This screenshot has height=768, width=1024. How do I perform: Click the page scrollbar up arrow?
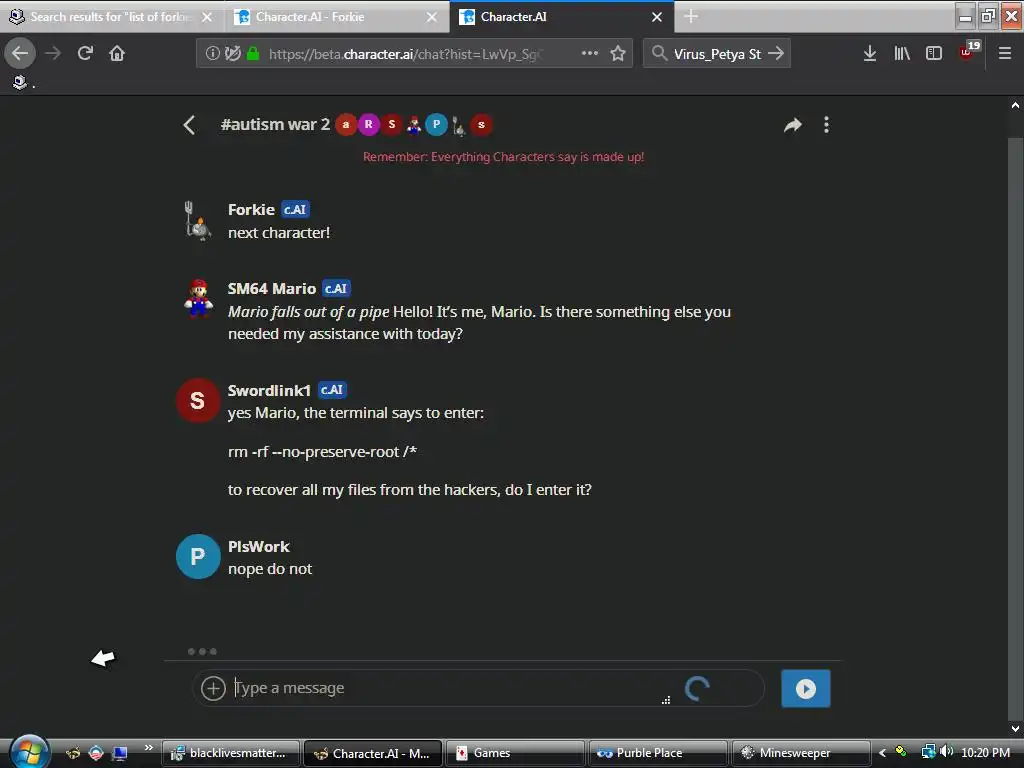(x=1015, y=104)
